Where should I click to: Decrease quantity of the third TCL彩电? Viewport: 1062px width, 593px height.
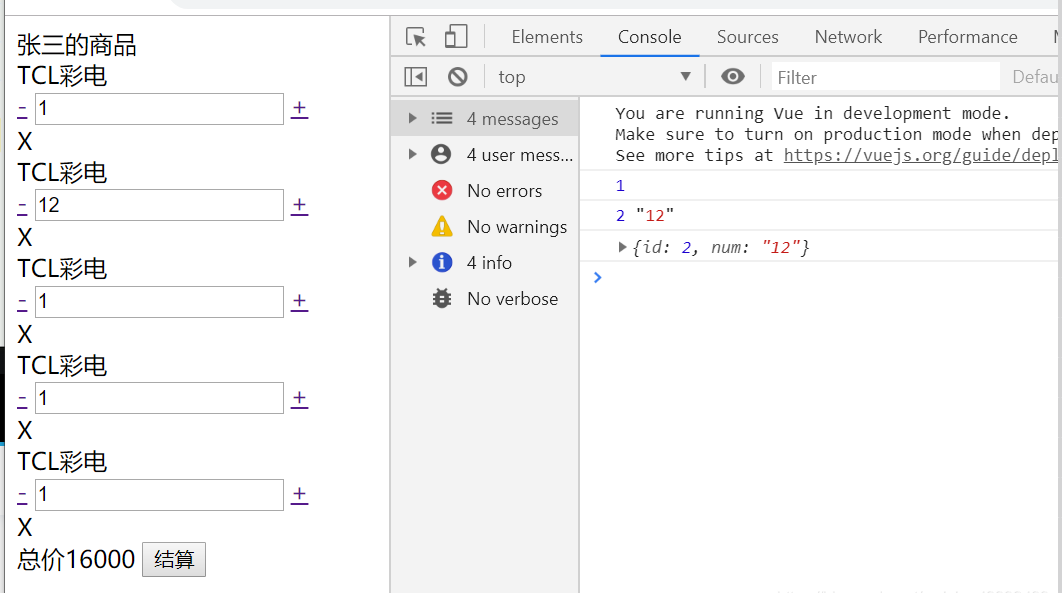click(22, 302)
